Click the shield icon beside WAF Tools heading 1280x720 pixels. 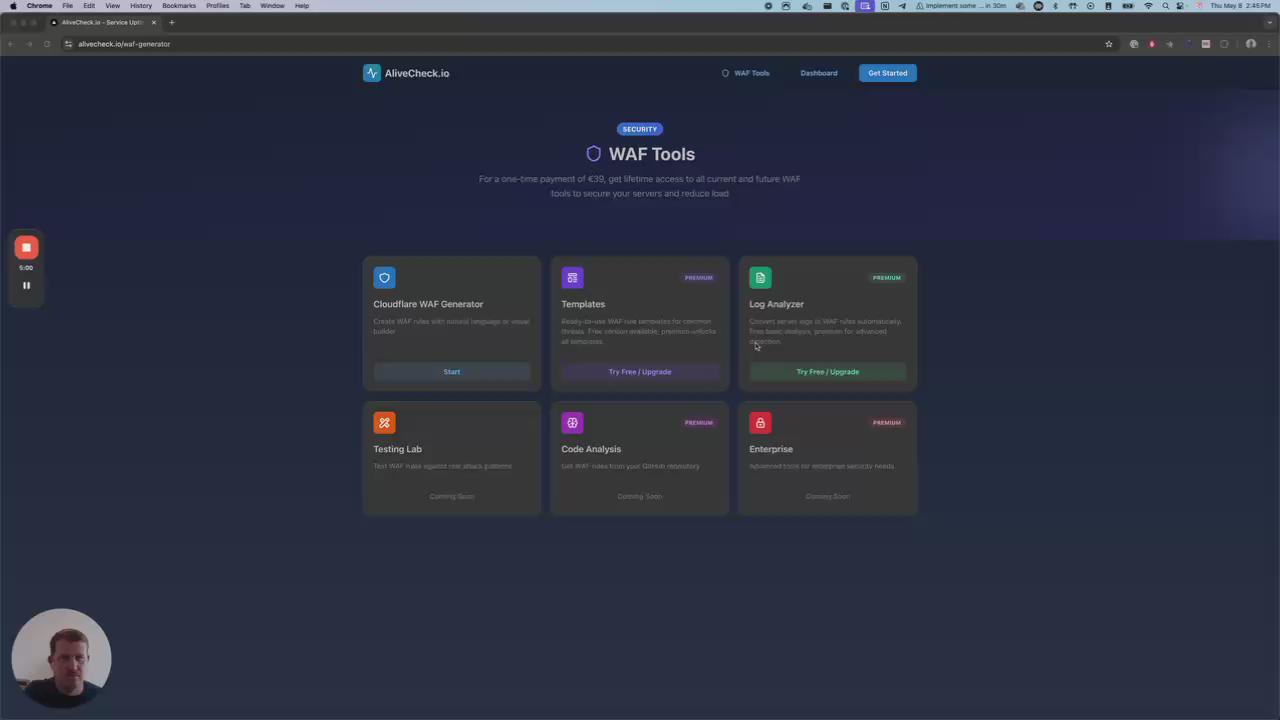point(594,154)
